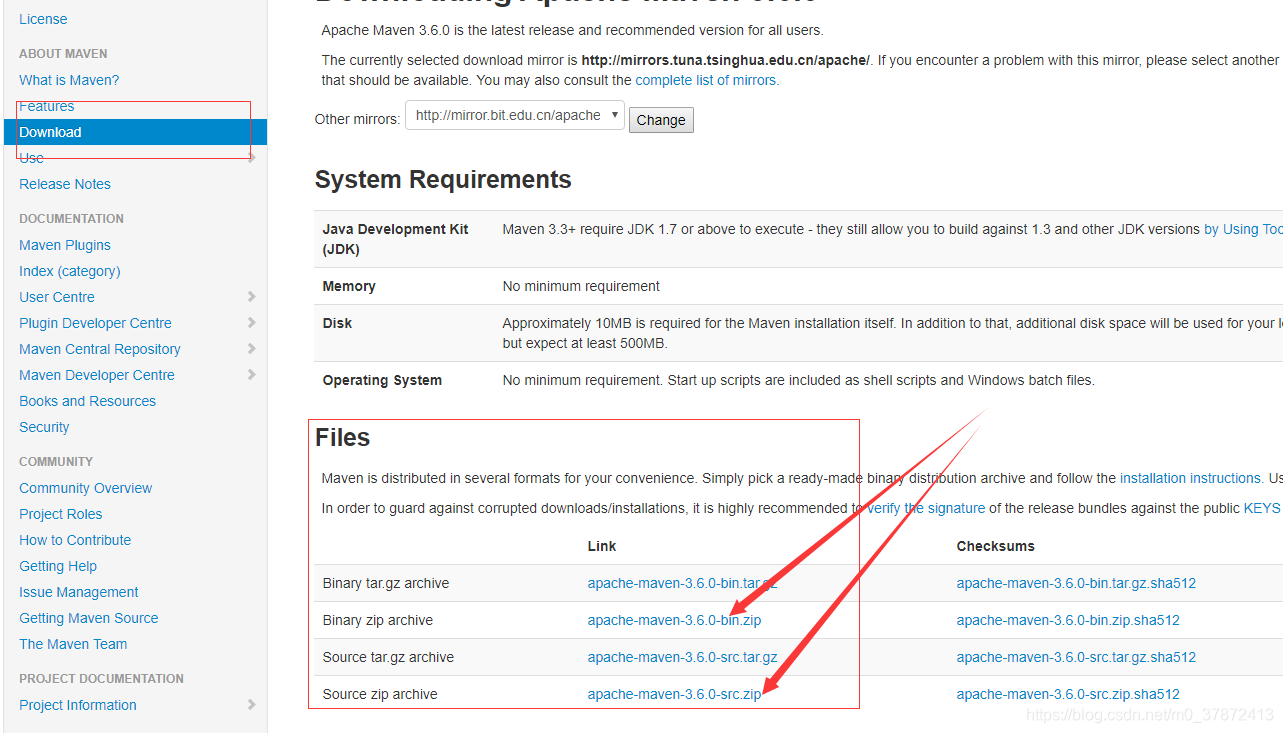Open the Other mirrors dropdown
The width and height of the screenshot is (1283, 733).
point(514,116)
